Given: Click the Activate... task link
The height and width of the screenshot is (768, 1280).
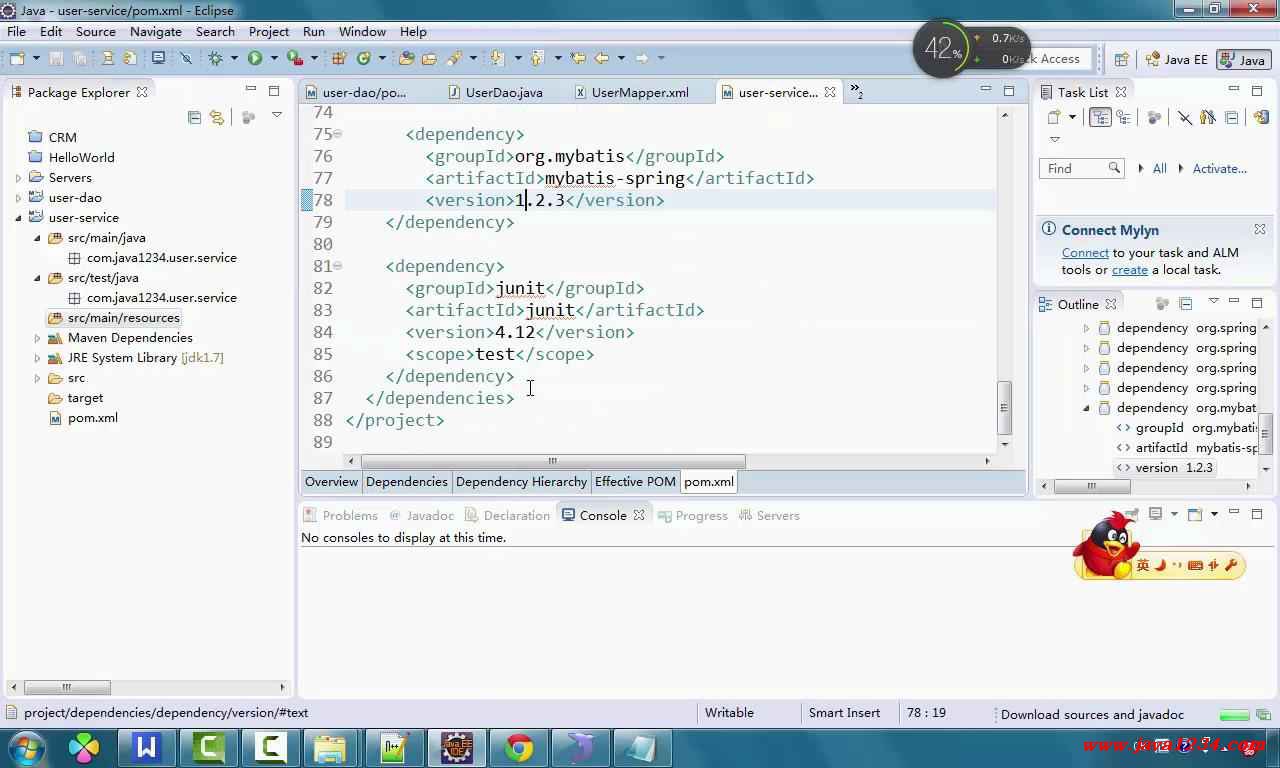Looking at the screenshot, I should click(1219, 169).
